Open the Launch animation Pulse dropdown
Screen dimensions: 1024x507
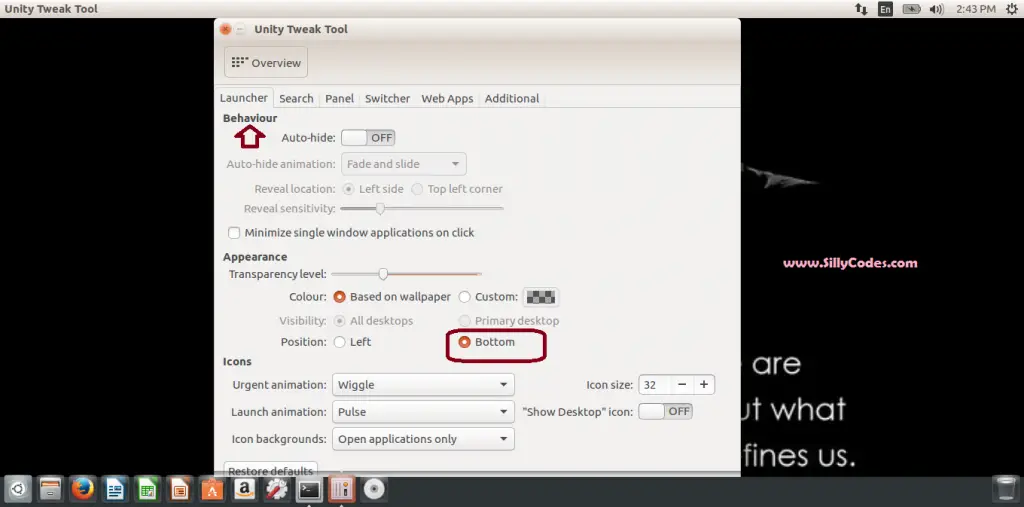click(x=423, y=412)
